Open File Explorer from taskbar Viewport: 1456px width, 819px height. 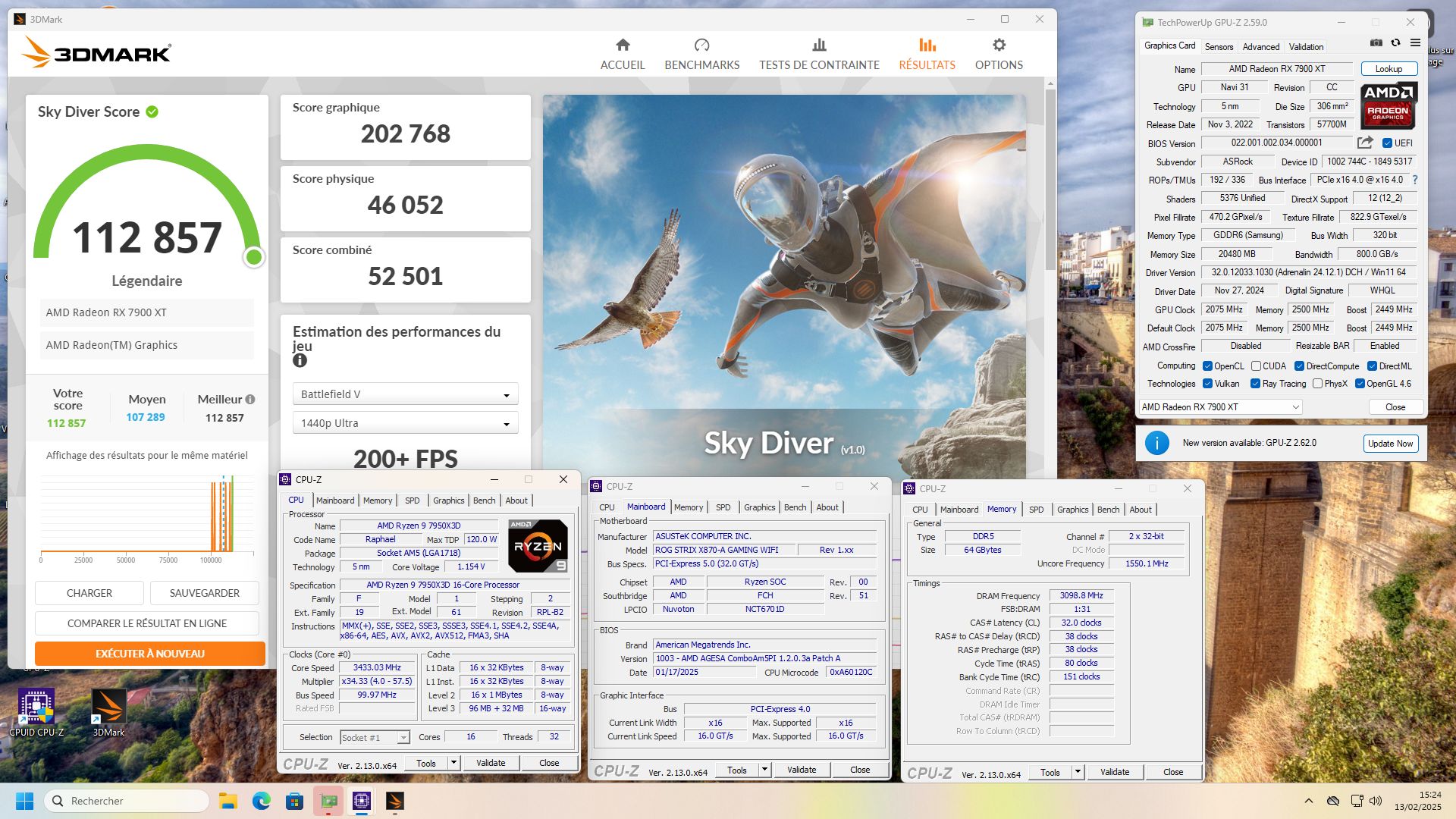[x=228, y=801]
